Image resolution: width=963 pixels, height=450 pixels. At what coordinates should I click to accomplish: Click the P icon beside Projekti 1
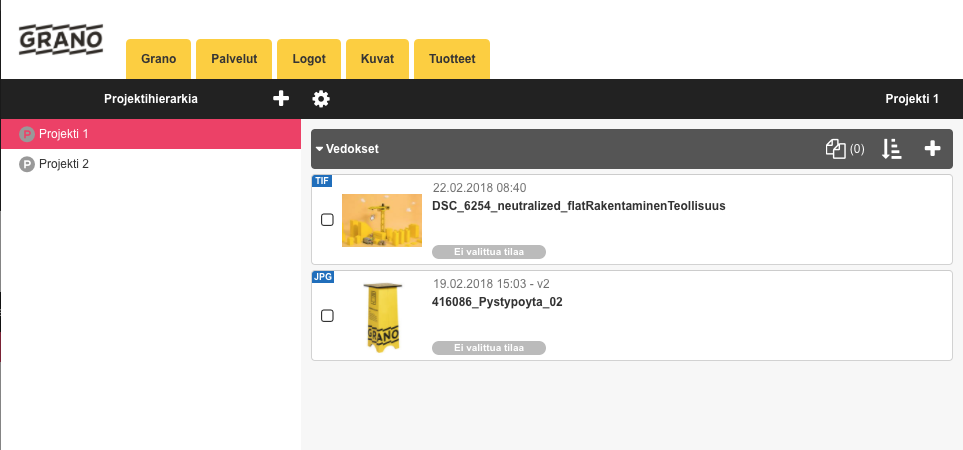point(26,134)
